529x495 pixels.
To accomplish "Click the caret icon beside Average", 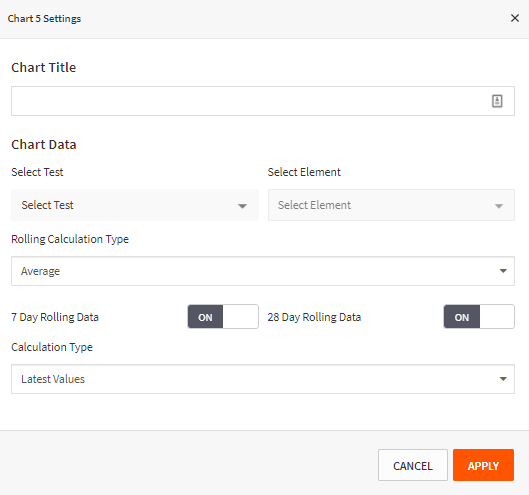I will tap(503, 271).
